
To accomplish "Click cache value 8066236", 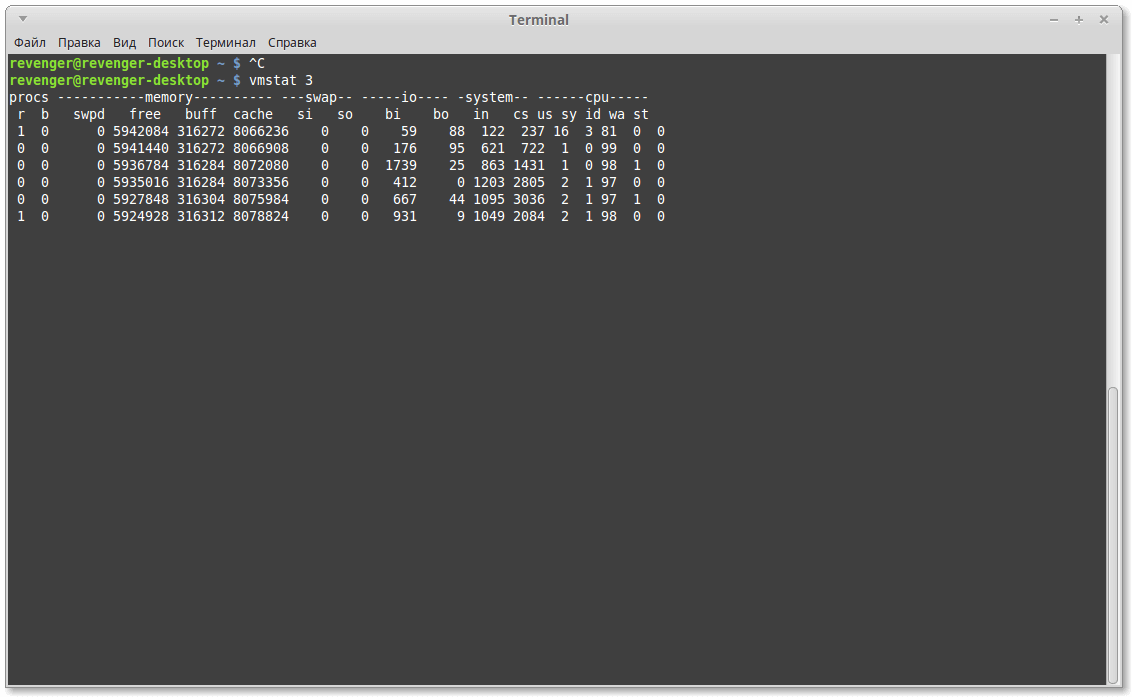I will pyautogui.click(x=261, y=131).
